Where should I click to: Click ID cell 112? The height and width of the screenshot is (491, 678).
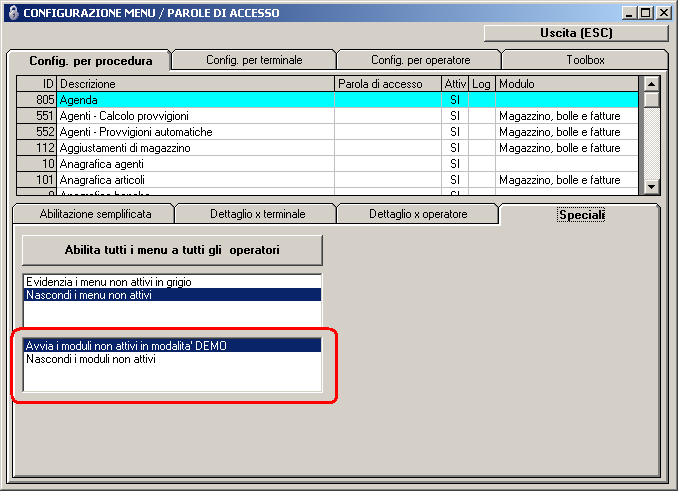coord(37,148)
